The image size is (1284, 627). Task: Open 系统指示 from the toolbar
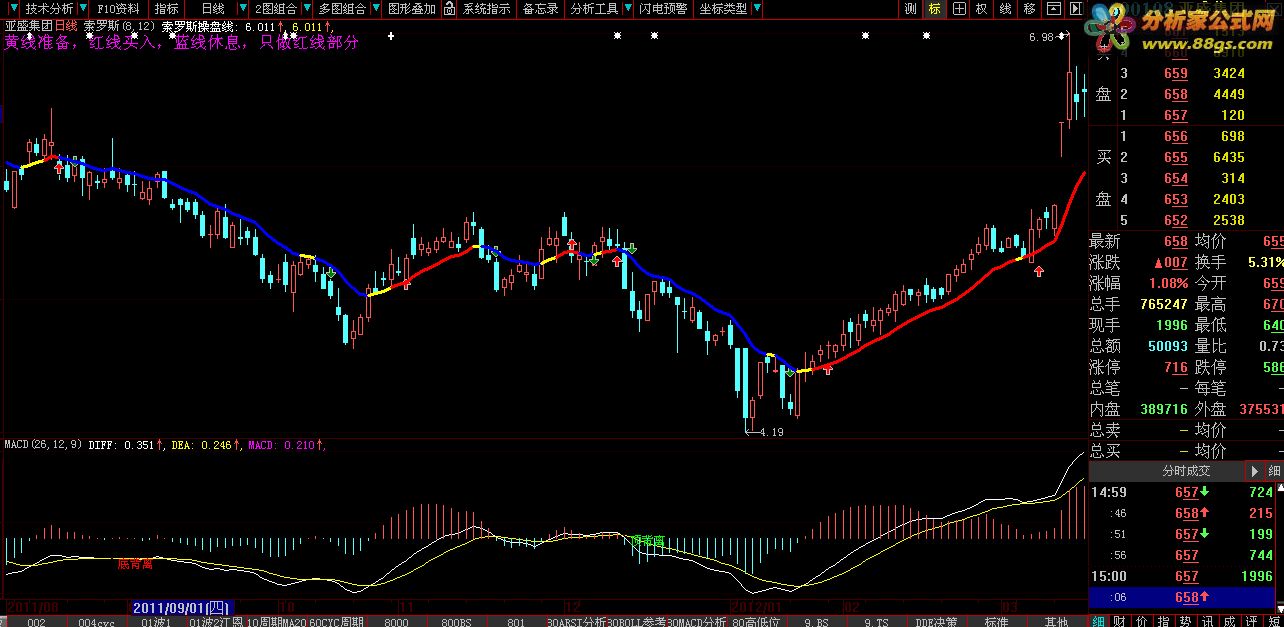(x=486, y=9)
